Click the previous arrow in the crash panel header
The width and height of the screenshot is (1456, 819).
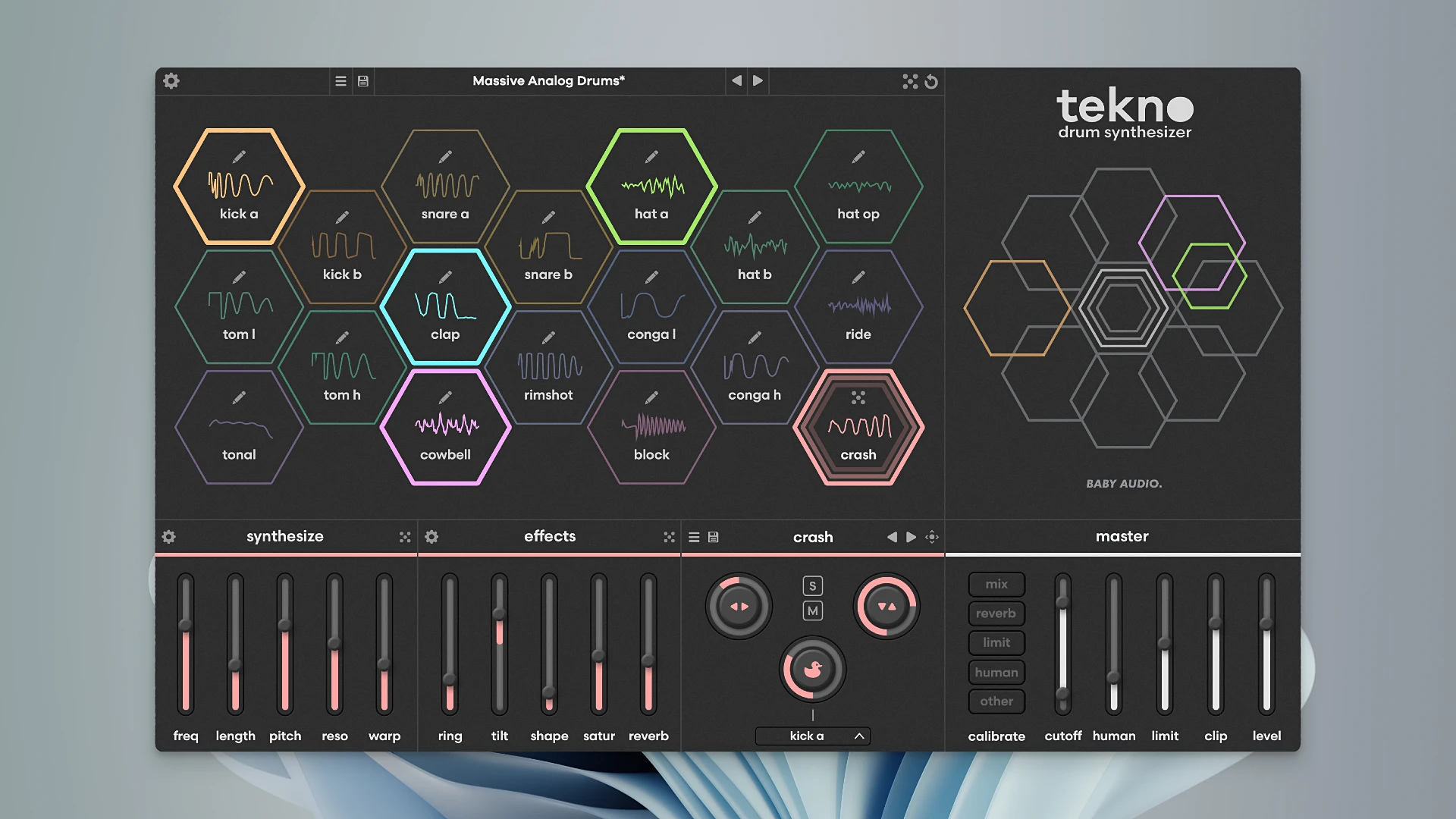[893, 536]
